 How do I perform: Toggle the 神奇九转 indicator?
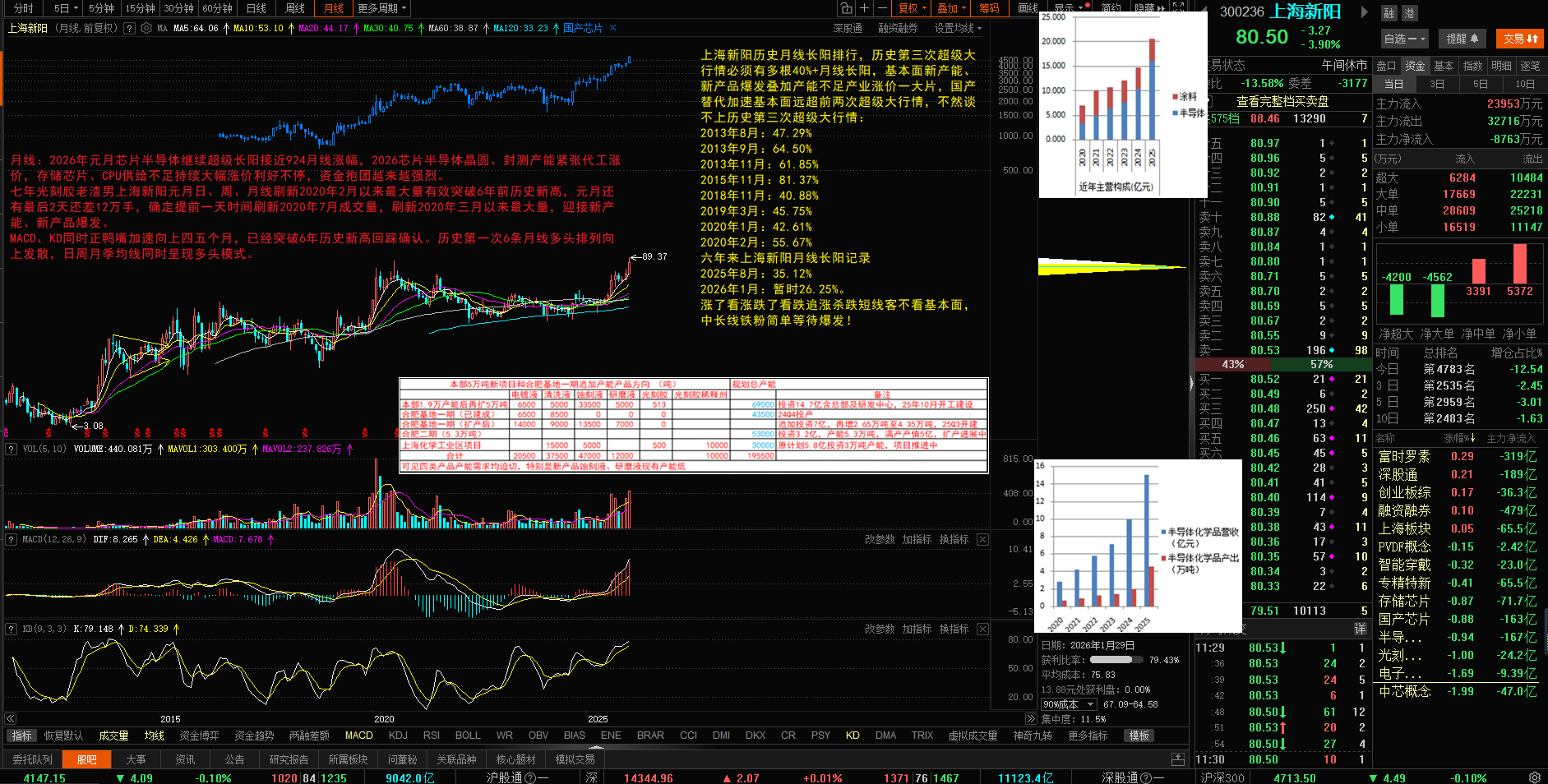pyautogui.click(x=1033, y=736)
